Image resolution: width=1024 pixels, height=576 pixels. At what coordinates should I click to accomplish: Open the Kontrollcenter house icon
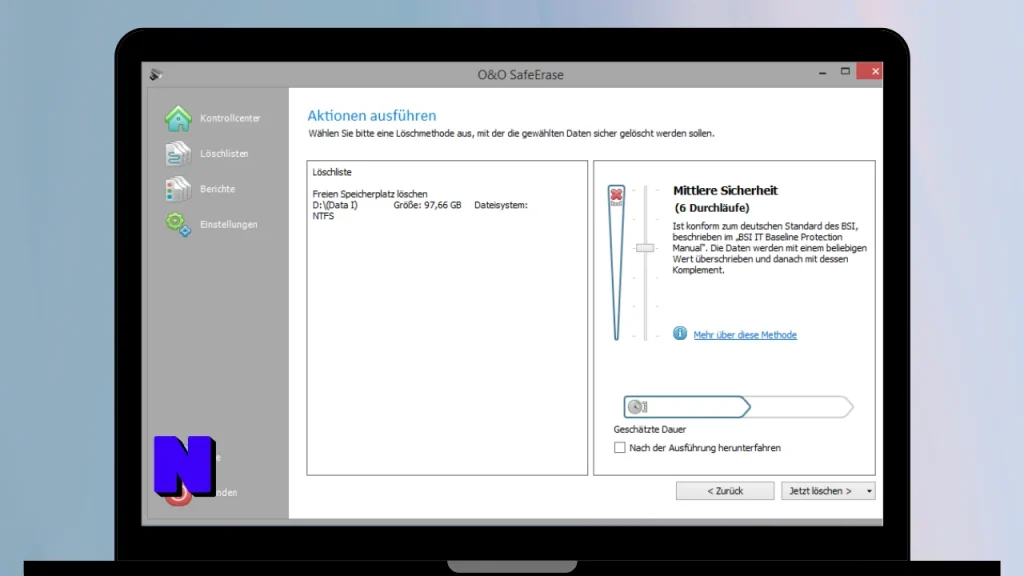coord(178,118)
